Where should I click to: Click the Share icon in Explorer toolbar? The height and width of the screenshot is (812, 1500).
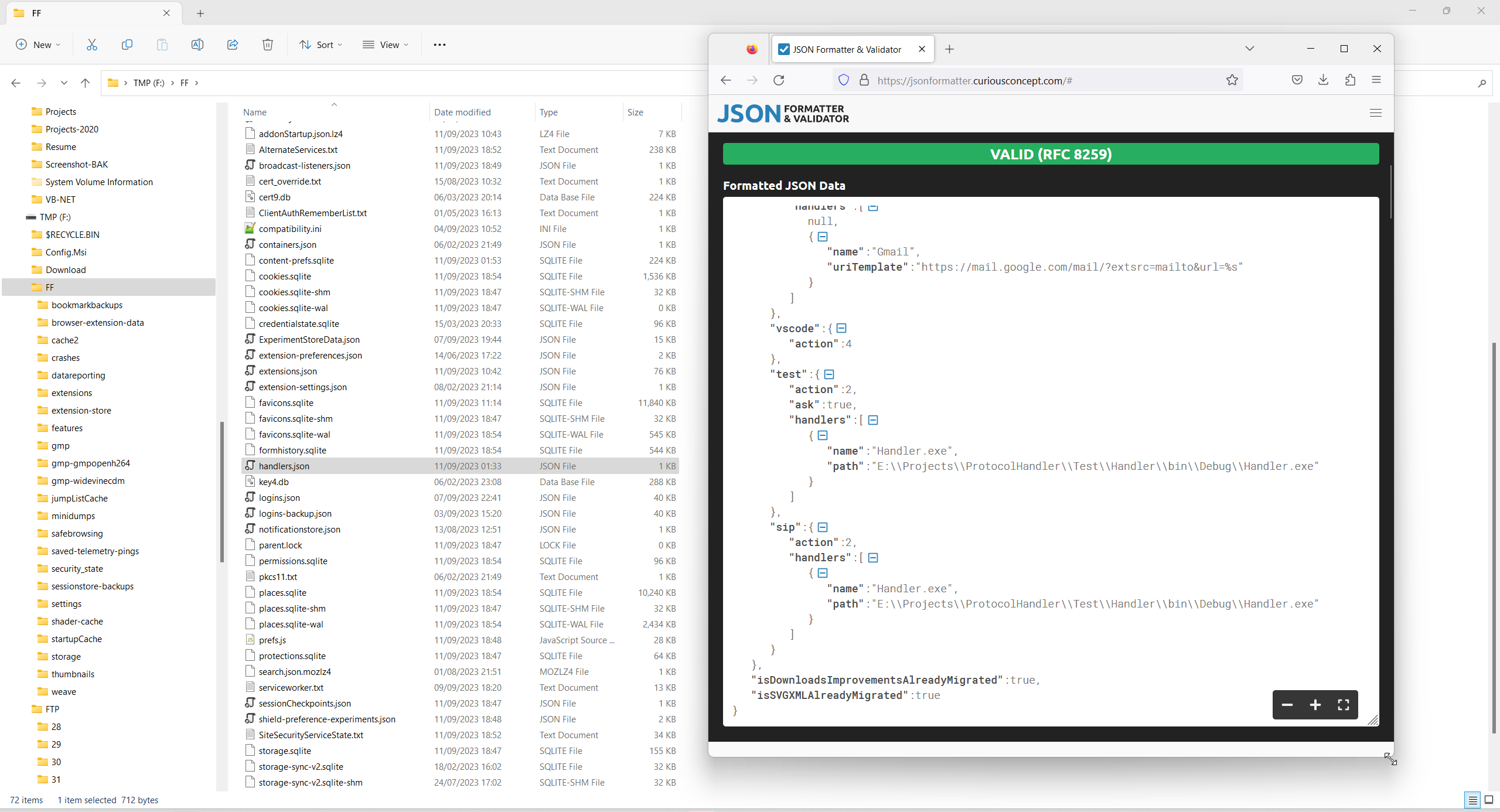233,45
